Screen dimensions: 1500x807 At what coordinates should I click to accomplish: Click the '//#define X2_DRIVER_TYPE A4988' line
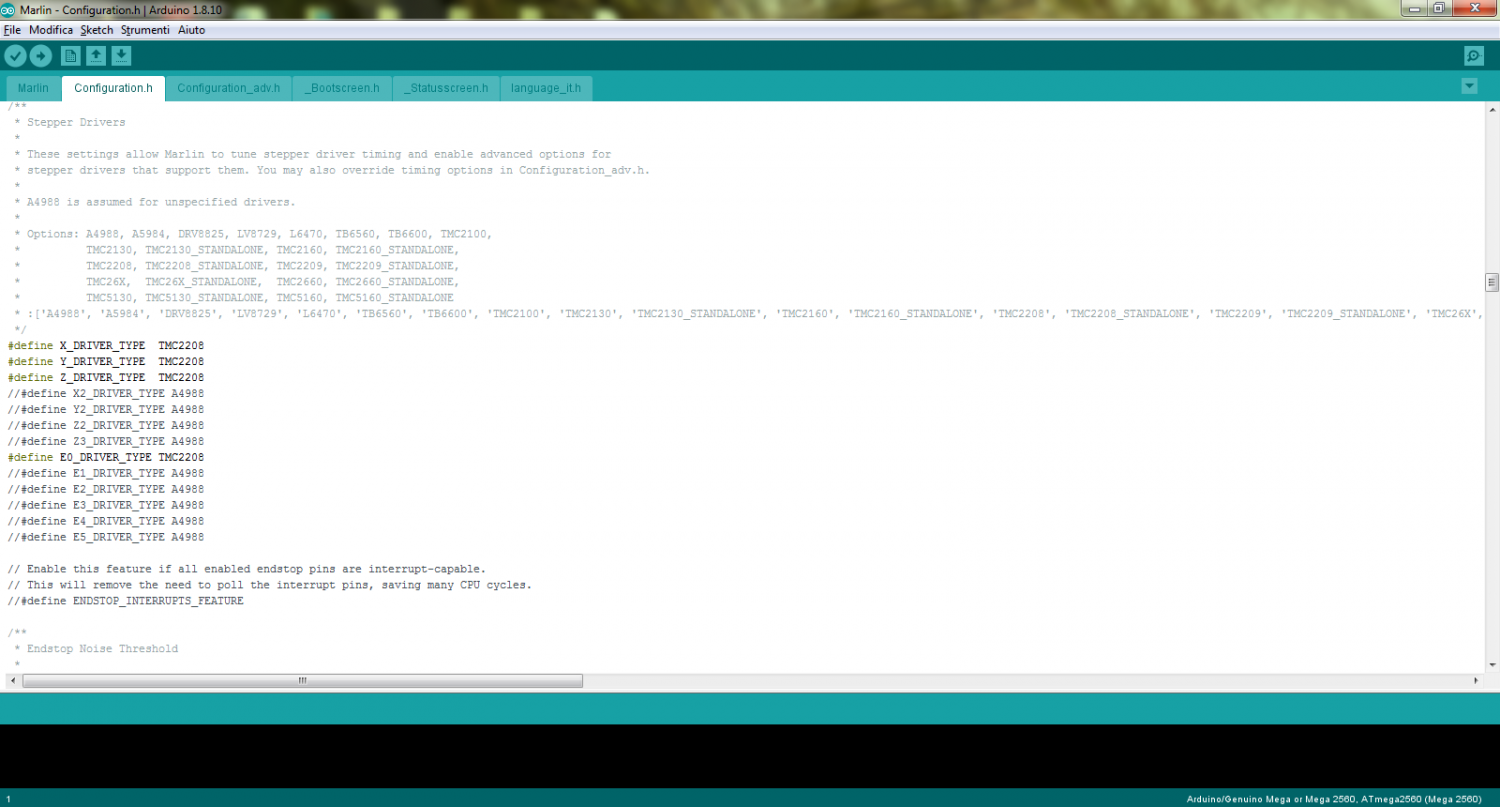coord(106,393)
